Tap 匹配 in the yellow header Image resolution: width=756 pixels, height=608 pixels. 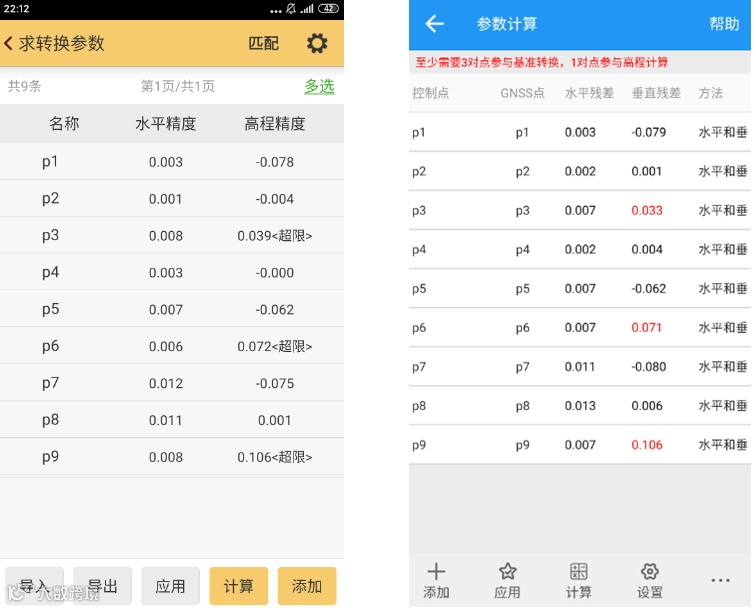click(263, 43)
